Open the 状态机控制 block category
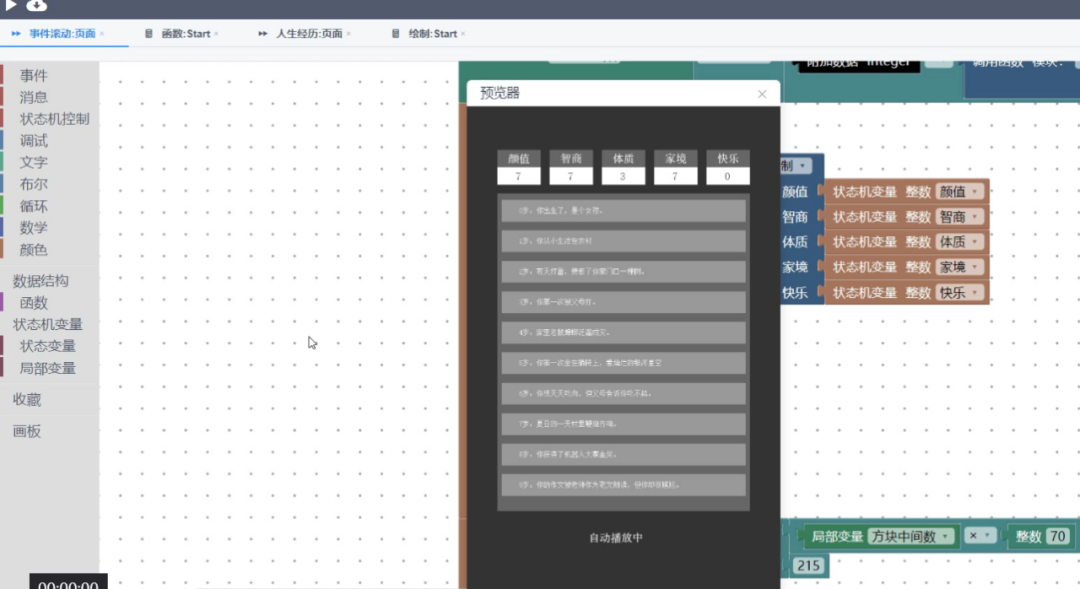 (54, 118)
